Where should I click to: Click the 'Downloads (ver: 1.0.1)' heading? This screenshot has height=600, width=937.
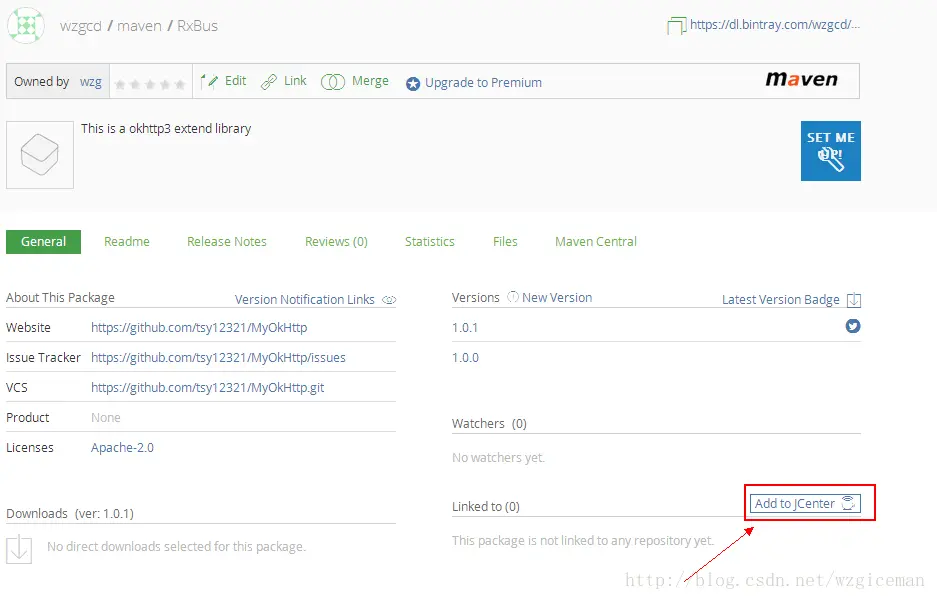pyautogui.click(x=70, y=513)
